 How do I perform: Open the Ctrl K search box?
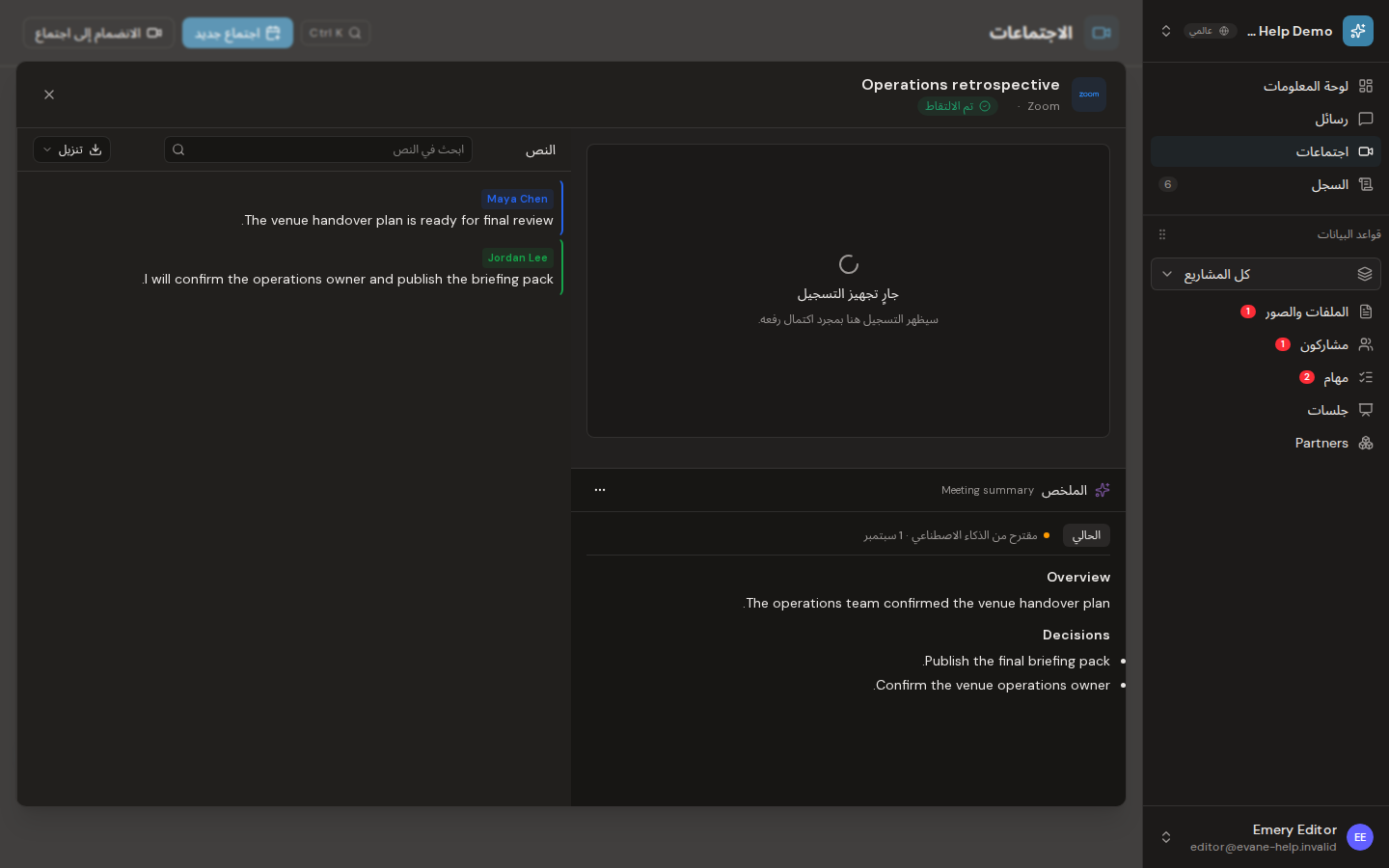pyautogui.click(x=336, y=33)
